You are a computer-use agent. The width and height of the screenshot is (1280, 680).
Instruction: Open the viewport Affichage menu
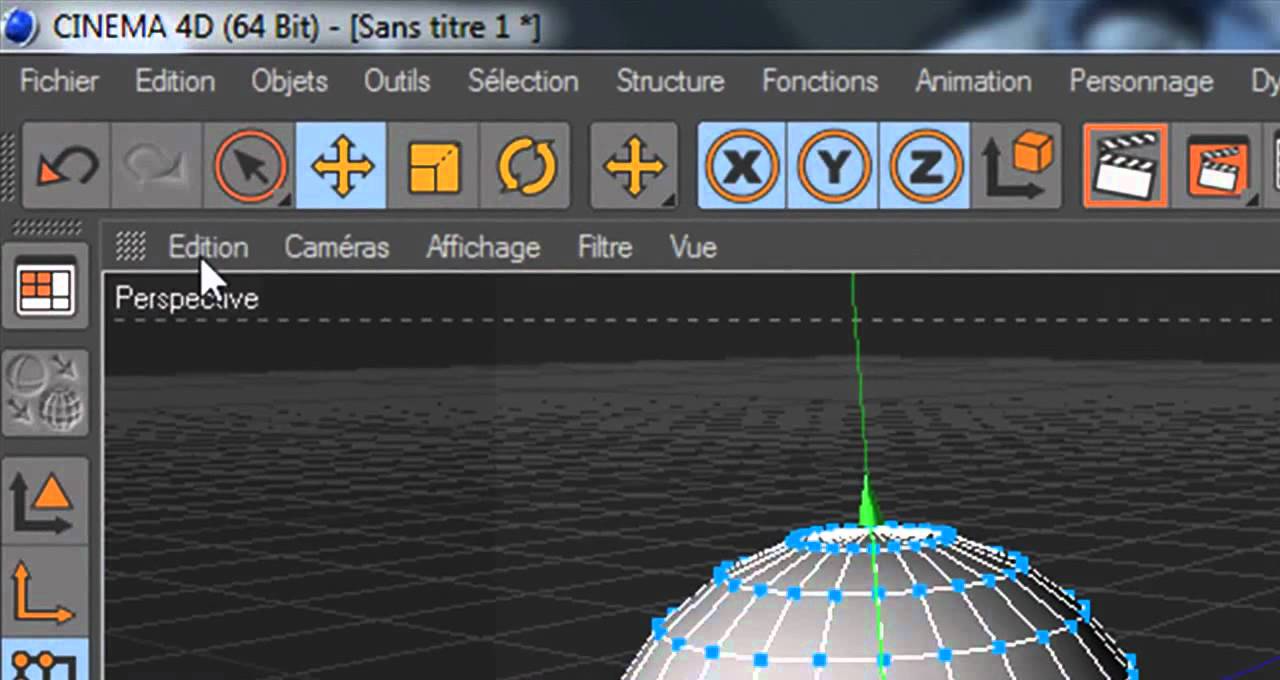[483, 247]
